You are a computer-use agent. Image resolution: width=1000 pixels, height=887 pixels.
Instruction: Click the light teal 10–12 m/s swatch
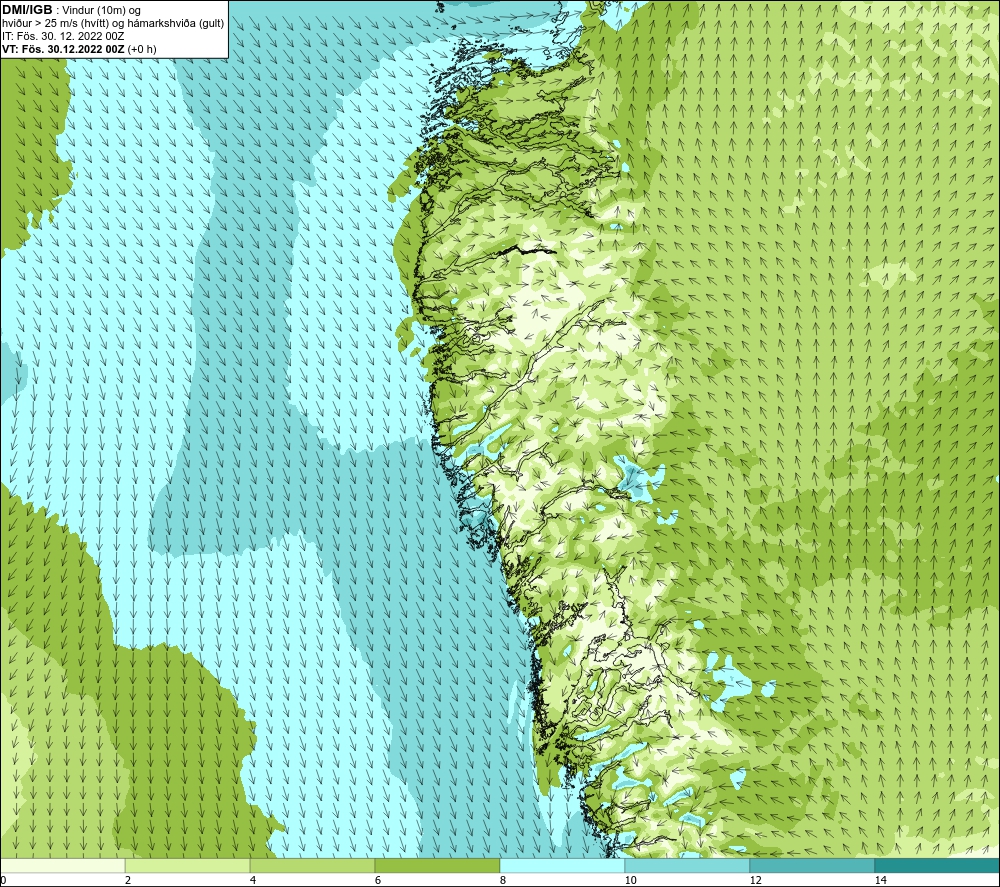[688, 865]
